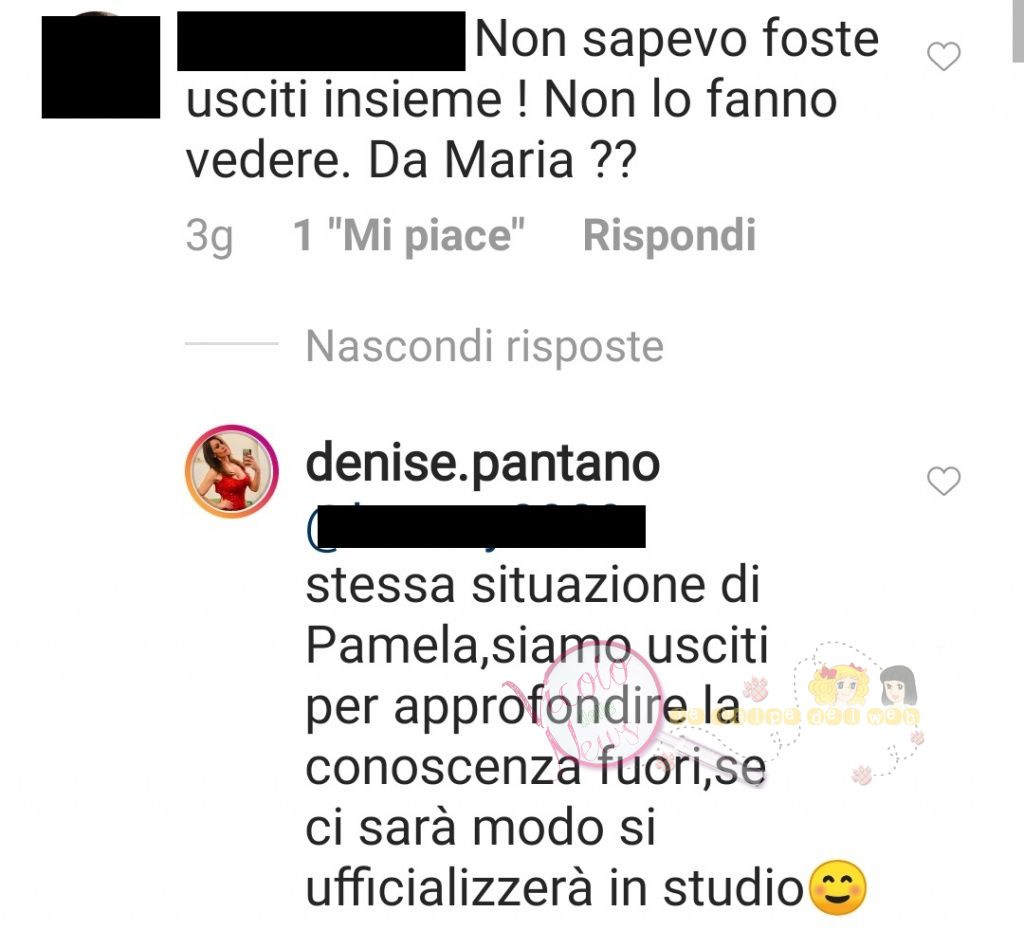This screenshot has width=1024, height=930.
Task: Open denise.pantano's story ring avatar
Action: [231, 472]
